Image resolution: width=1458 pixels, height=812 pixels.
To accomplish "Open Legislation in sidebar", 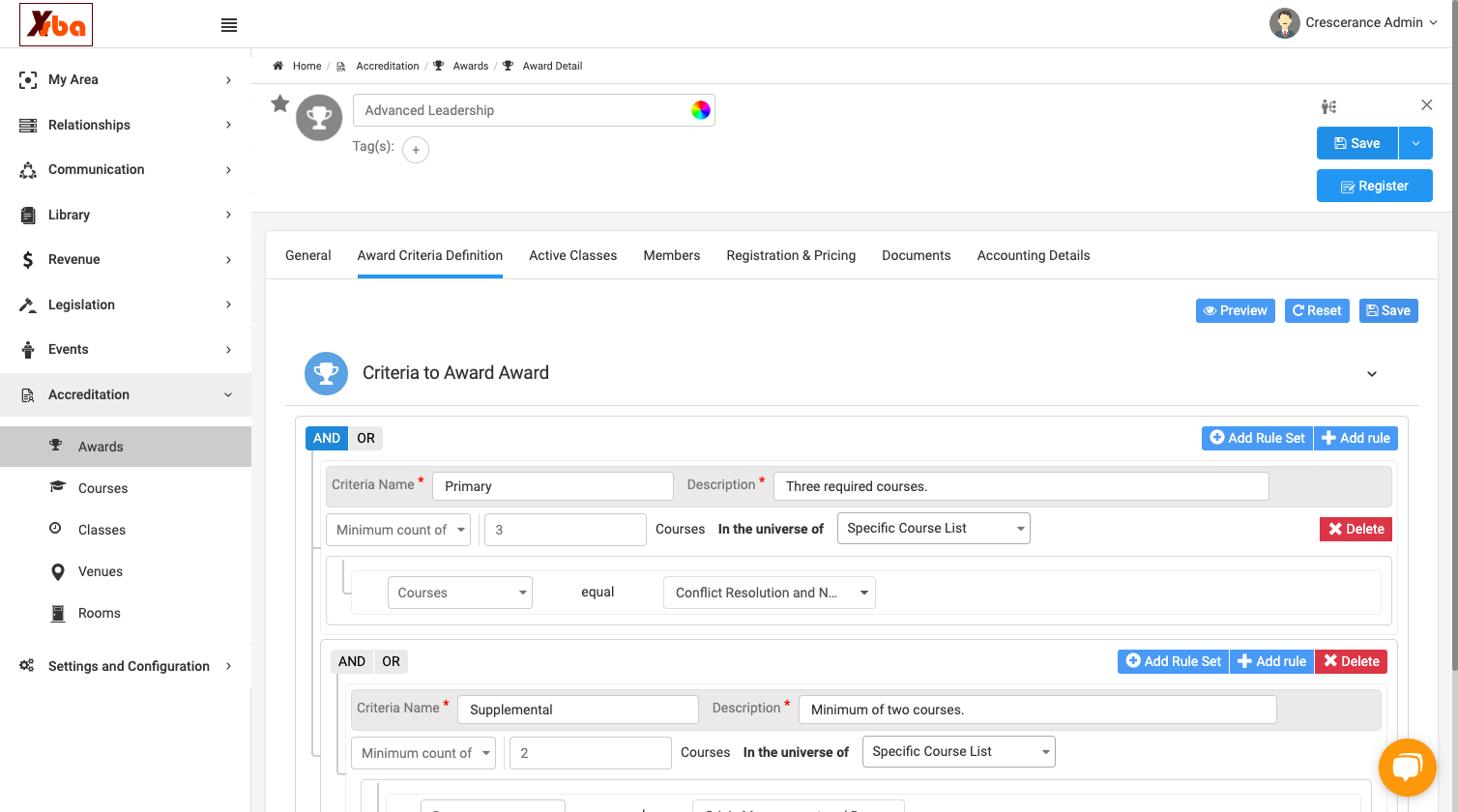I will [126, 304].
